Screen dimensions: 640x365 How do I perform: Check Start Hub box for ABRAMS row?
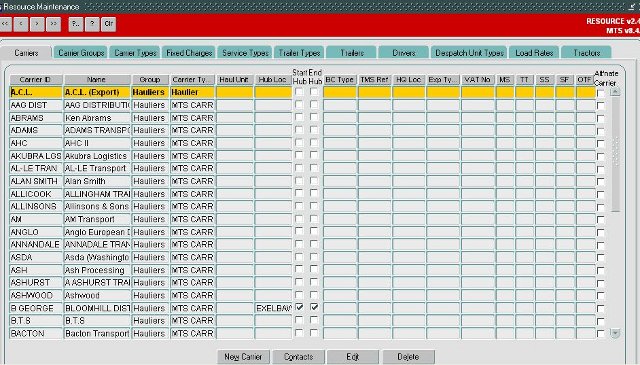(x=299, y=117)
